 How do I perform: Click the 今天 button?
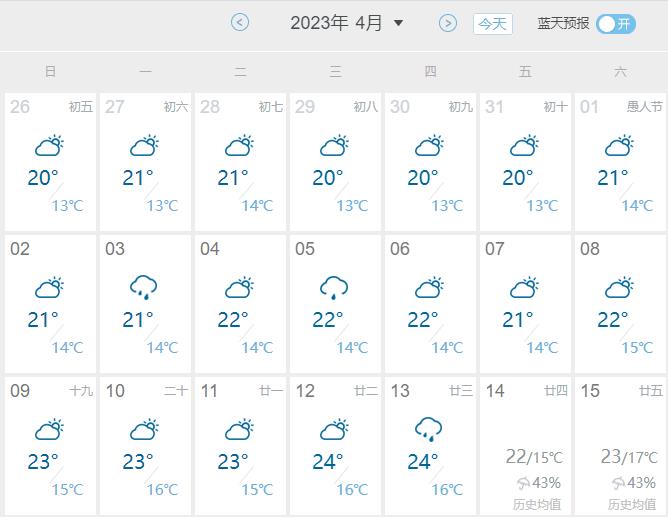tap(492, 24)
